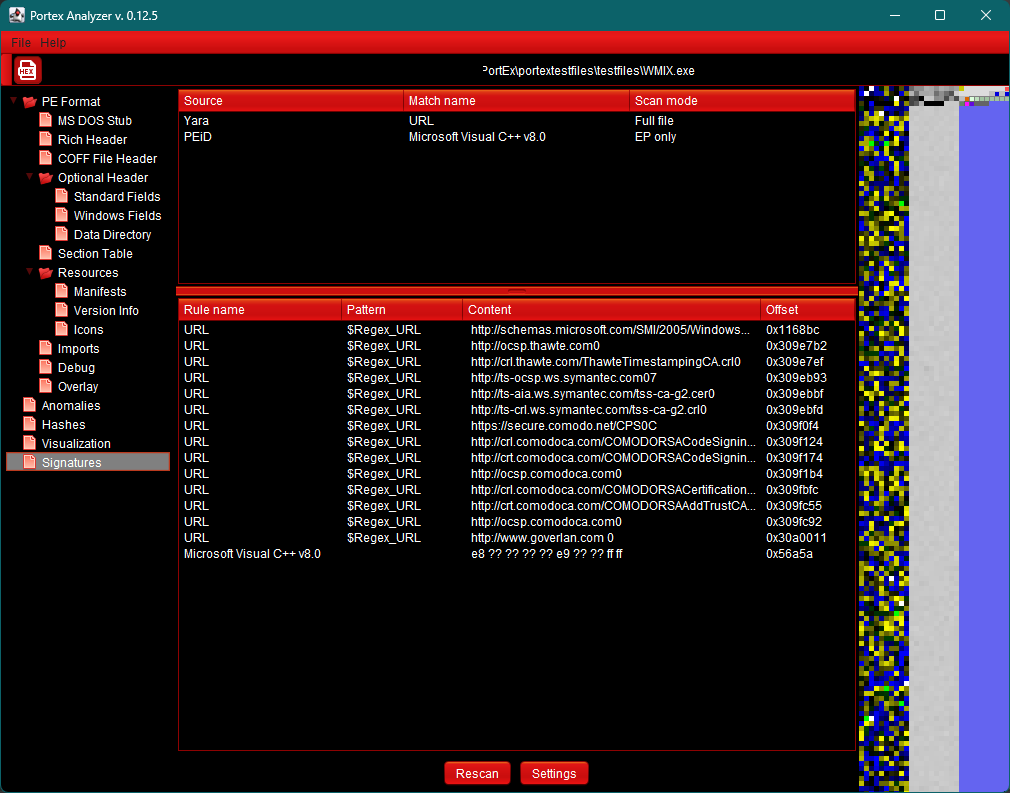
Task: Open Version Info tree entry
Action: pos(106,311)
